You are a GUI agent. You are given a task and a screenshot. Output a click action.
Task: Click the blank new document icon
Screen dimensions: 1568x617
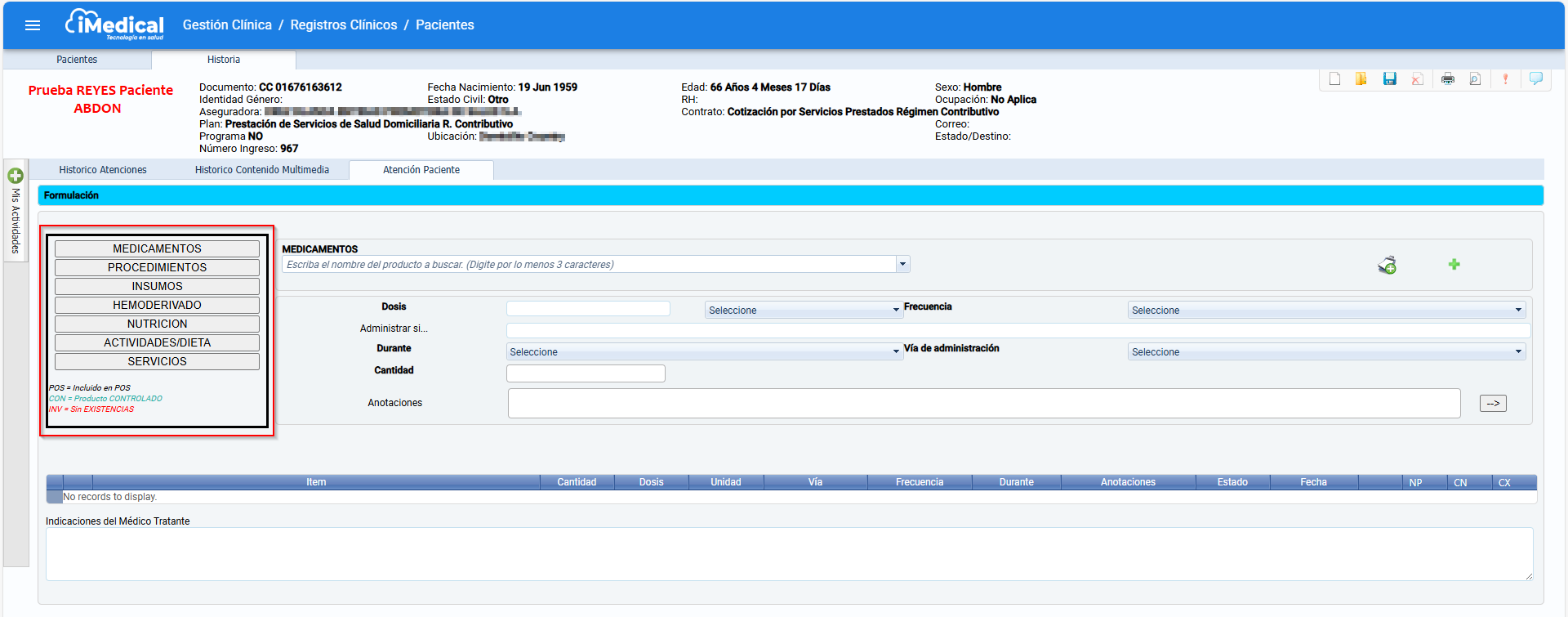coord(1334,78)
